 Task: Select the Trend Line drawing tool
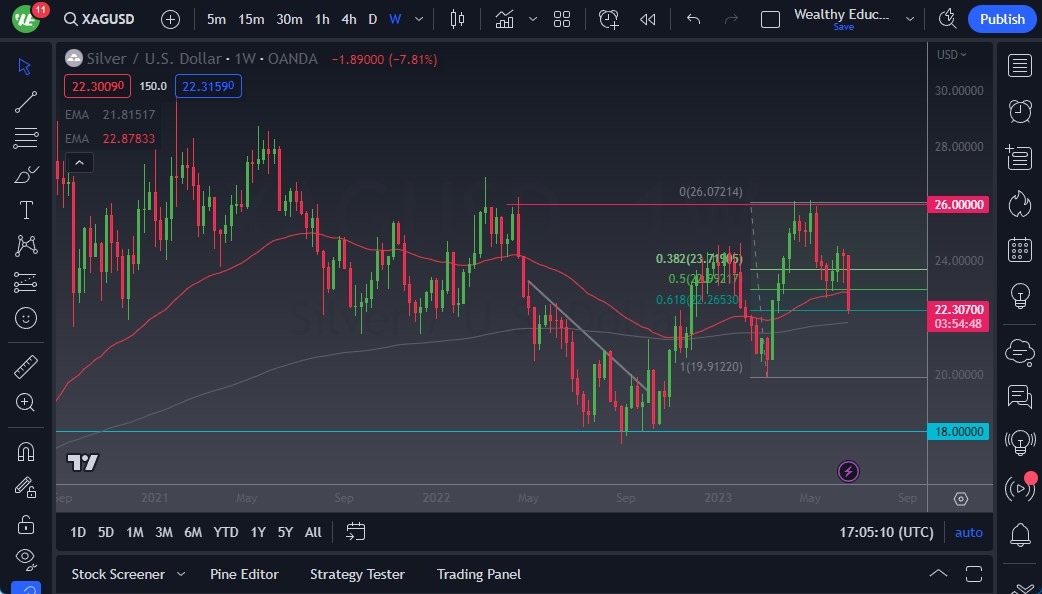pyautogui.click(x=26, y=101)
